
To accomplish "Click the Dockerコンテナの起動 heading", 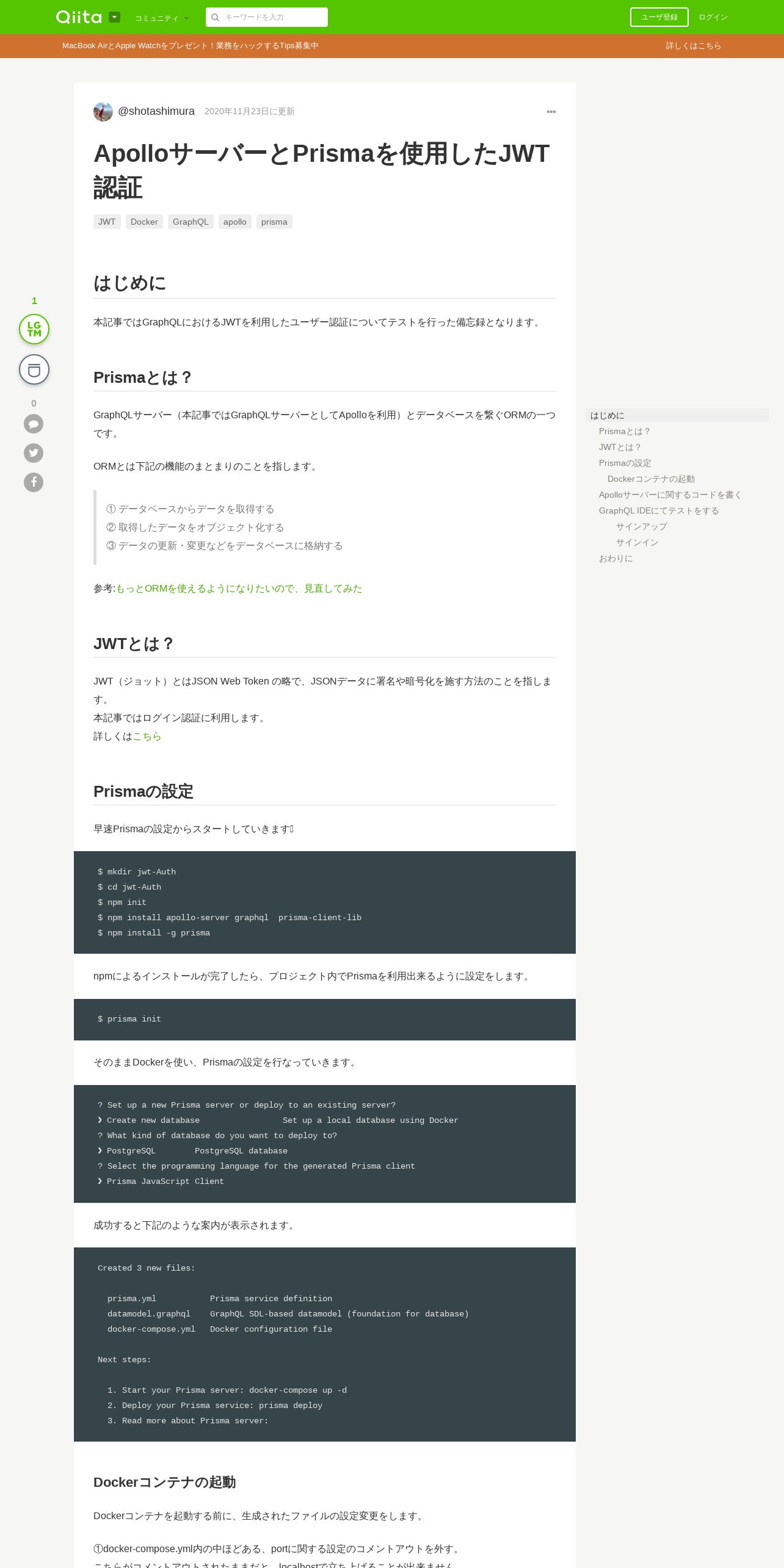I will [x=164, y=1482].
